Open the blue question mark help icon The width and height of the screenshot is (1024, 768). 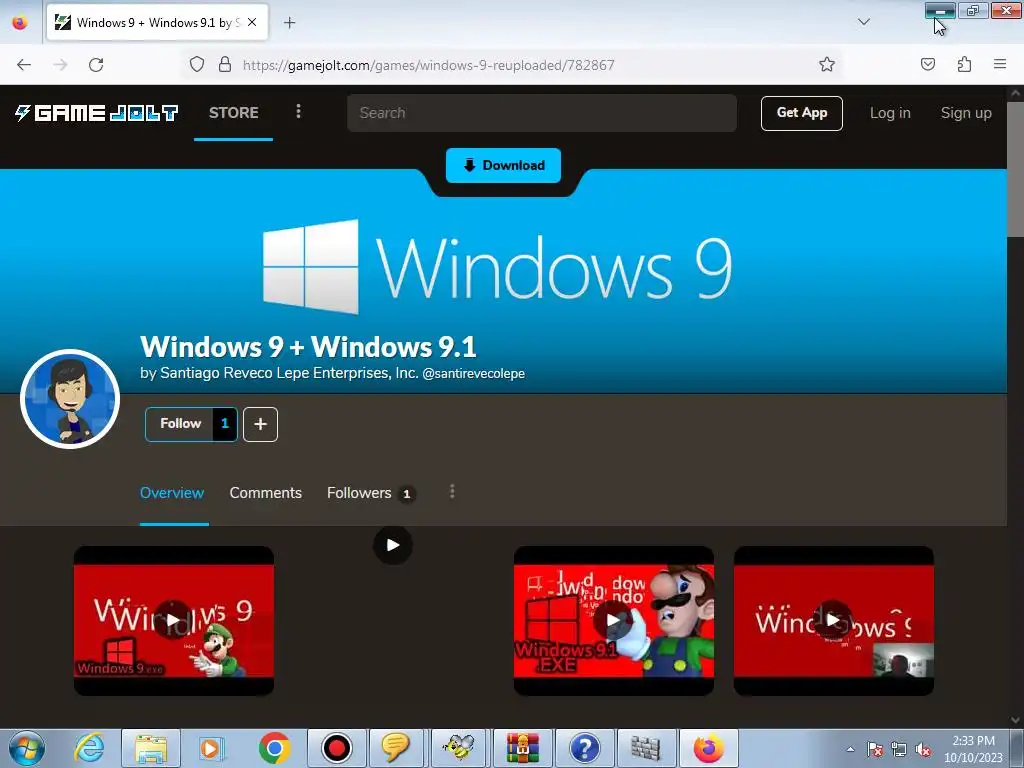click(584, 748)
